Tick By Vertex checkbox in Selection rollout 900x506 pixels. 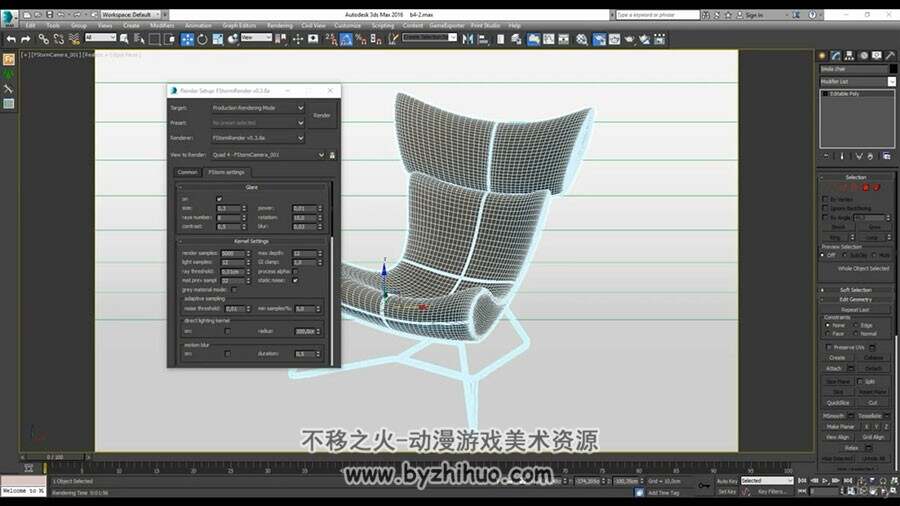pyautogui.click(x=825, y=199)
